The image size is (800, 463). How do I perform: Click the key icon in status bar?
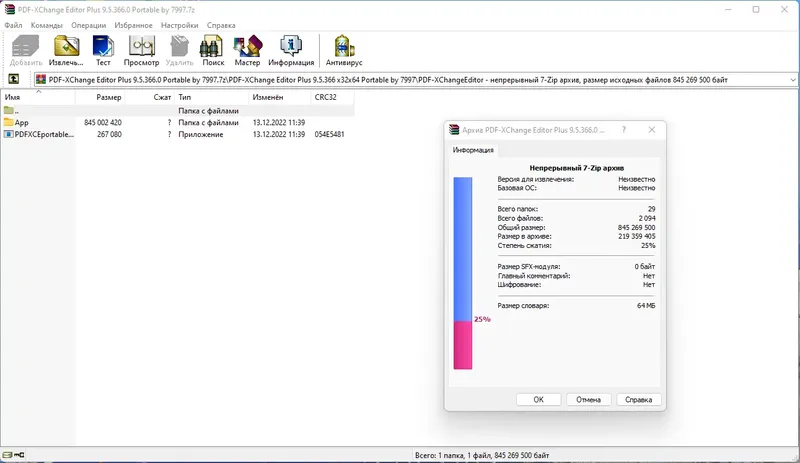(x=19, y=455)
